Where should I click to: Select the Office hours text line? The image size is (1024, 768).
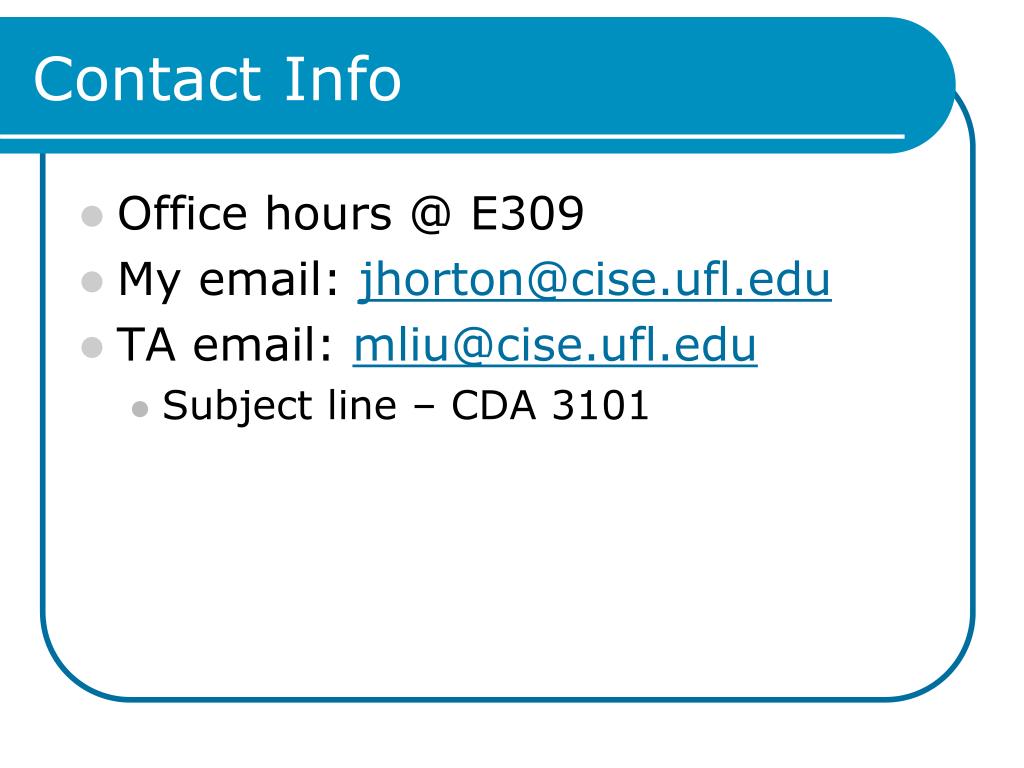[351, 214]
